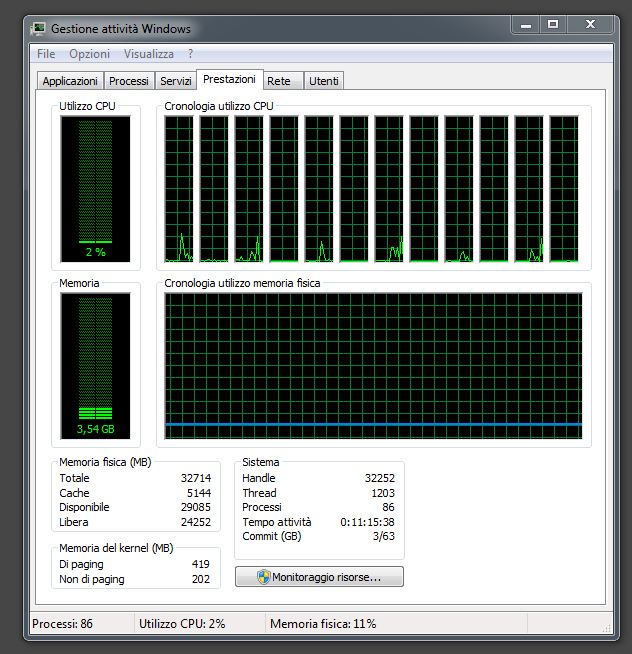Minimize the Gestione attività Windows window
Image resolution: width=632 pixels, height=654 pixels.
(526, 25)
